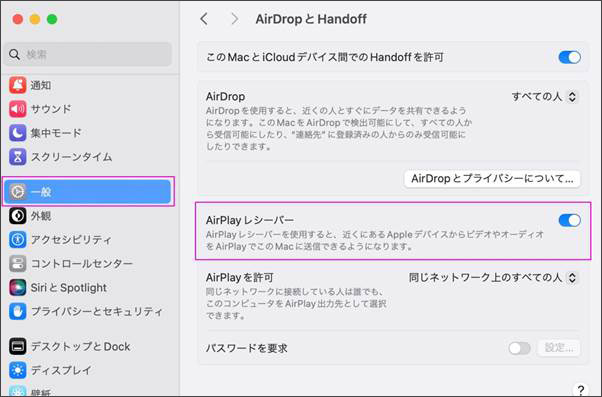The width and height of the screenshot is (602, 397).
Task: Click the green zoom window button
Action: tap(52, 19)
